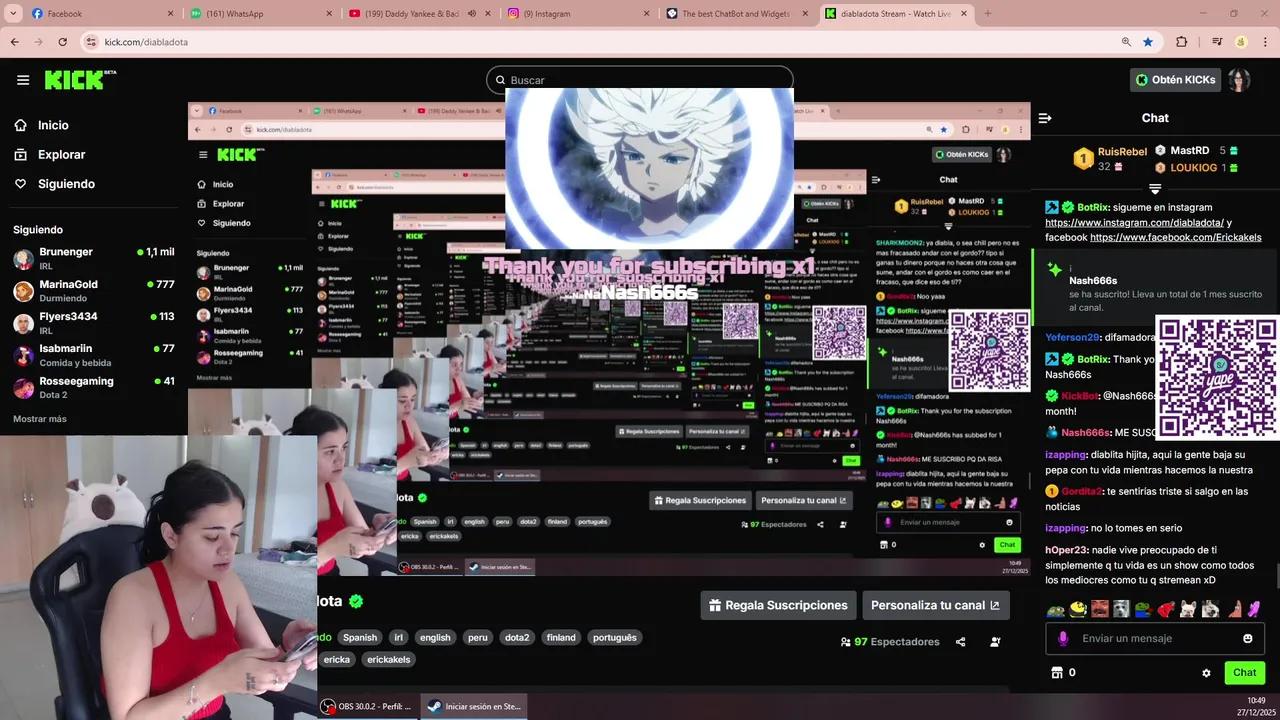Open the Kick hamburger sidebar menu
The width and height of the screenshot is (1280, 720).
coord(23,80)
